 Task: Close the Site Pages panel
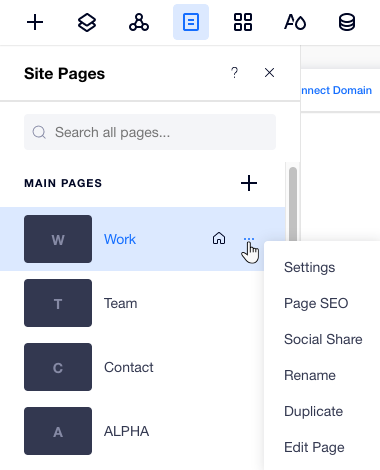coord(269,73)
